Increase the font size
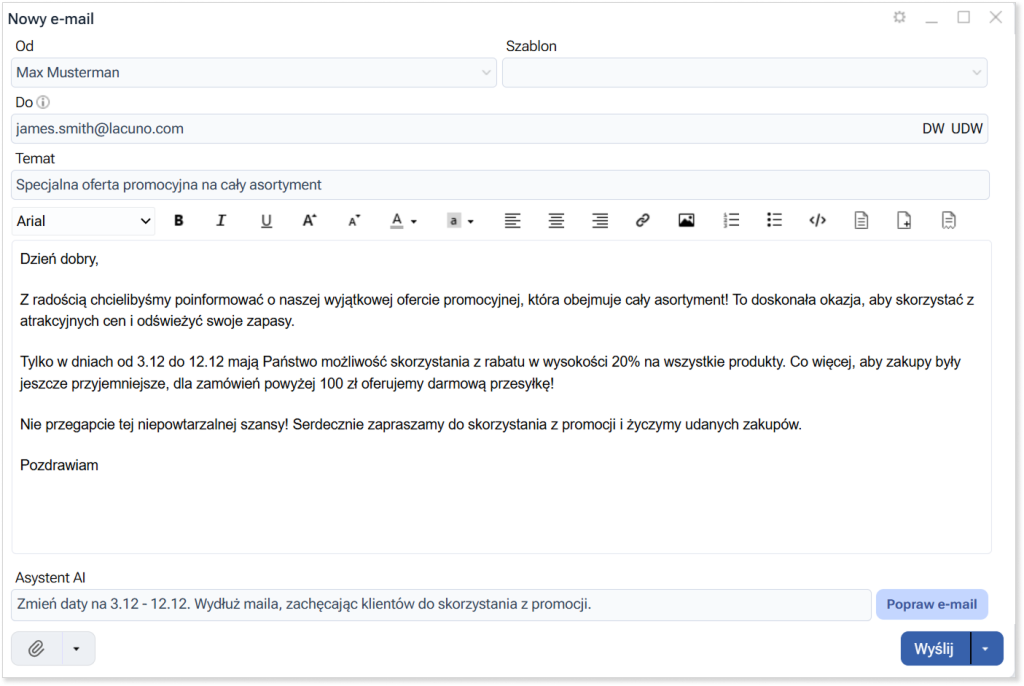Screen dimensions: 1024x686 tap(309, 221)
